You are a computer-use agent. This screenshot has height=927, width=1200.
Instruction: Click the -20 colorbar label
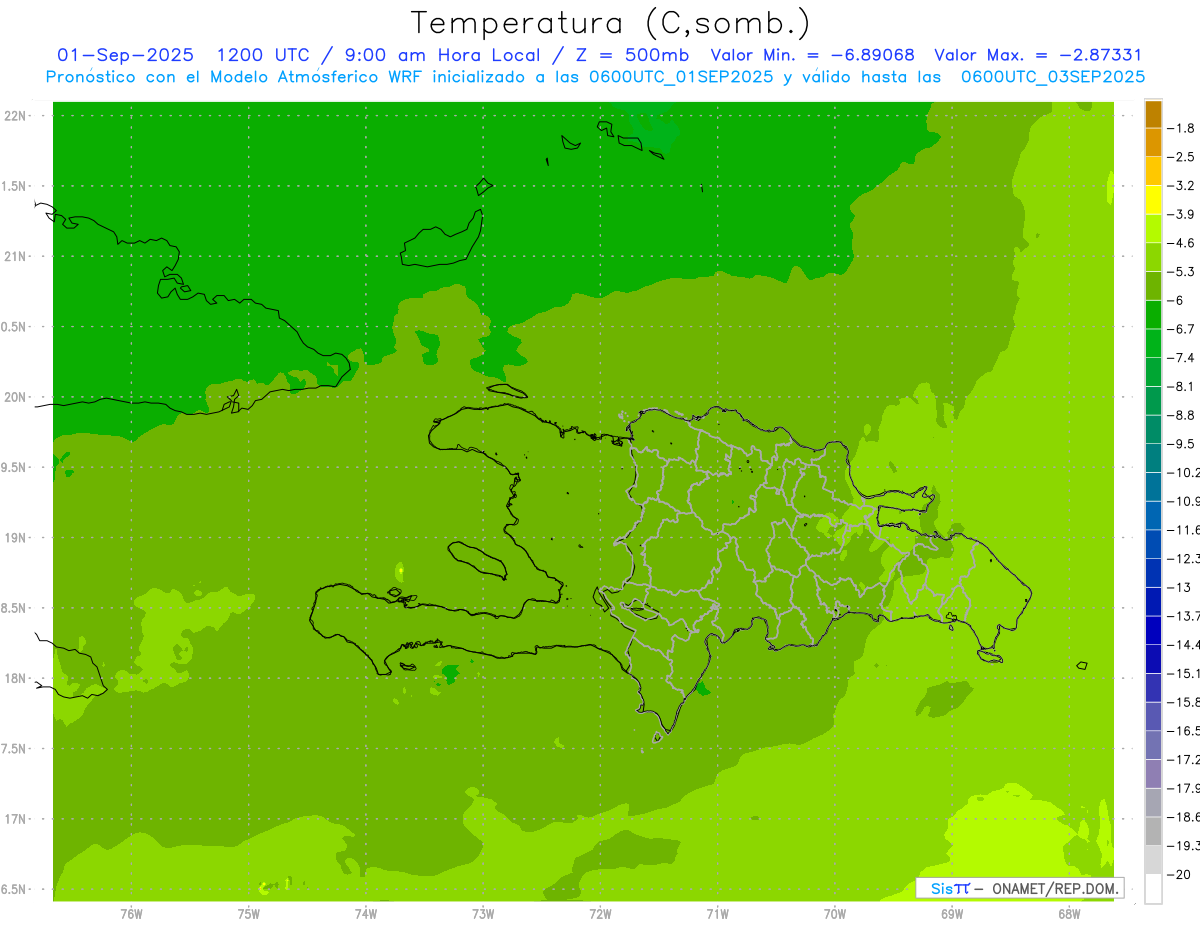1179,874
